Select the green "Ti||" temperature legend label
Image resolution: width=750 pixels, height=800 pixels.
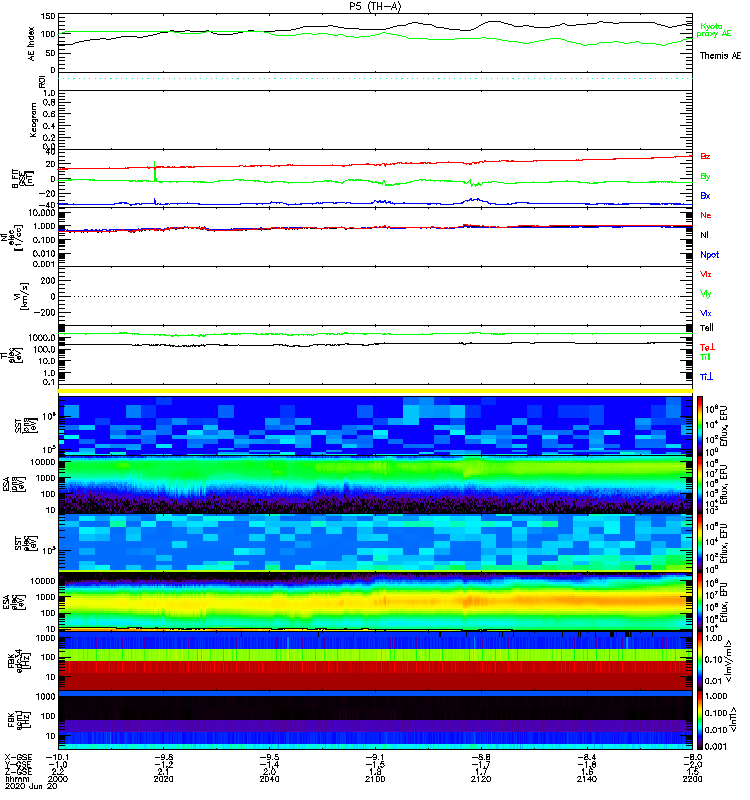pos(705,357)
